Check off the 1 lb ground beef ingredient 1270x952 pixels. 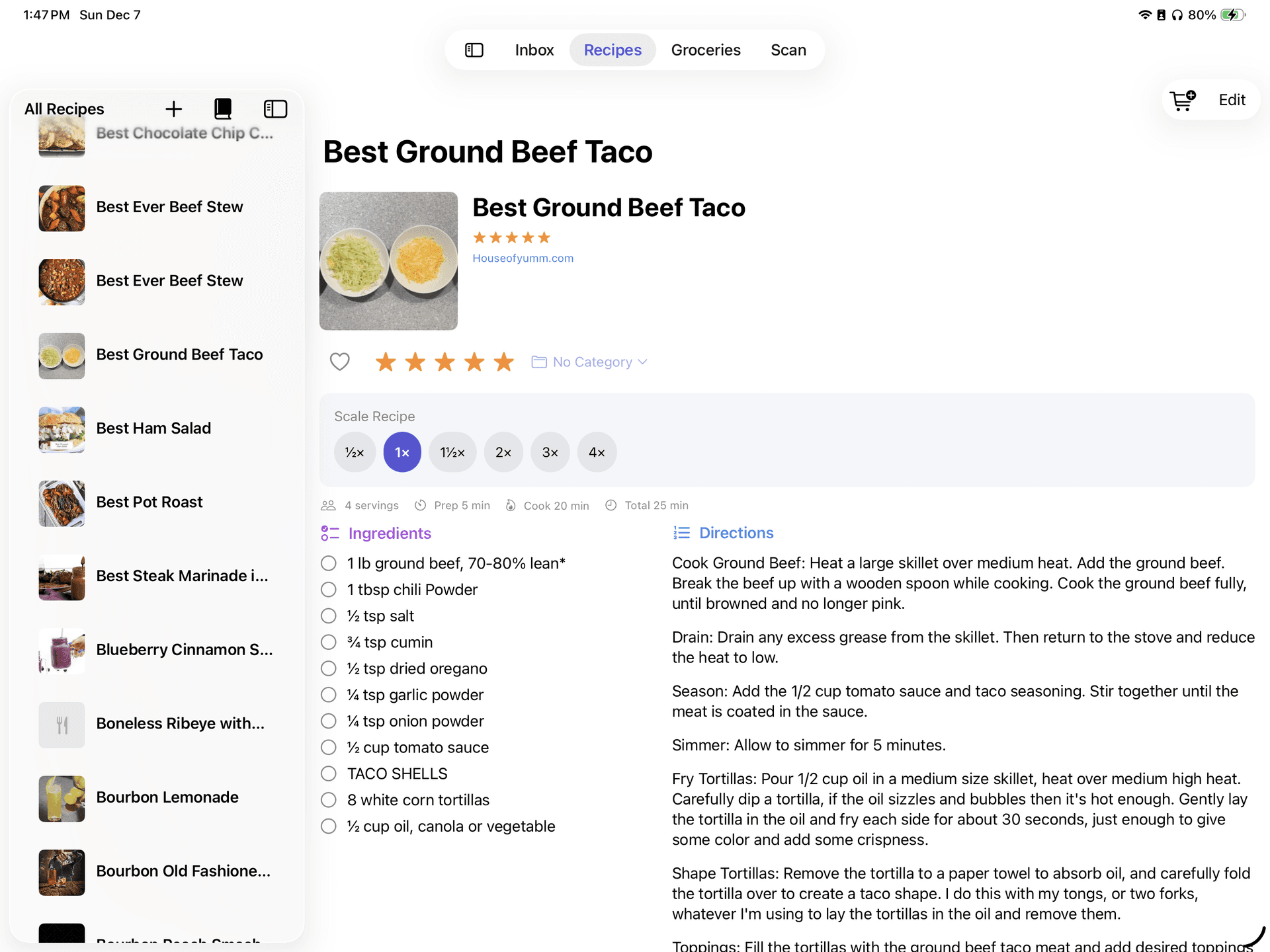tap(328, 563)
